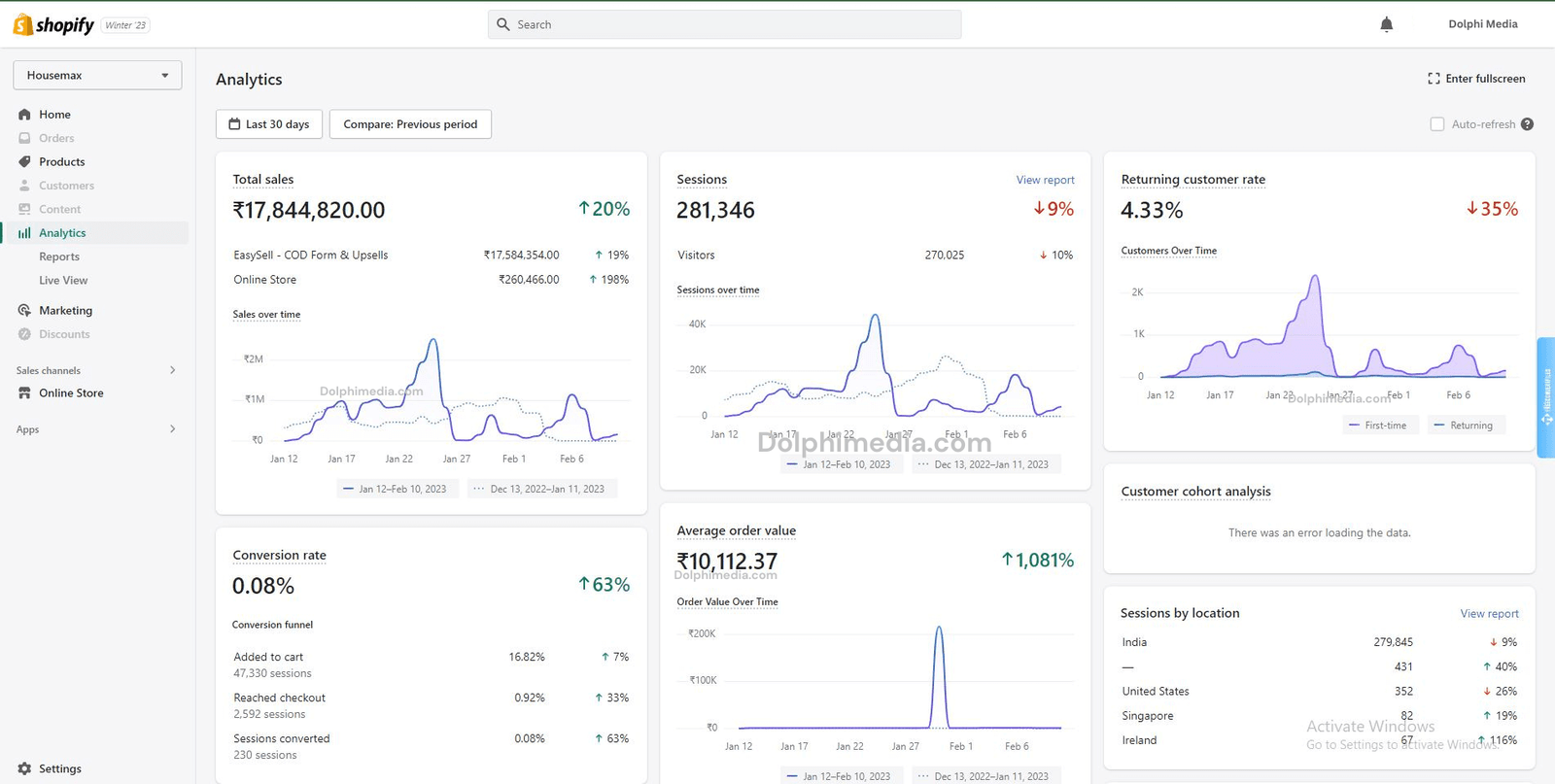Screen dimensions: 1555x784
Task: Open Products via its tag icon
Action: click(24, 162)
